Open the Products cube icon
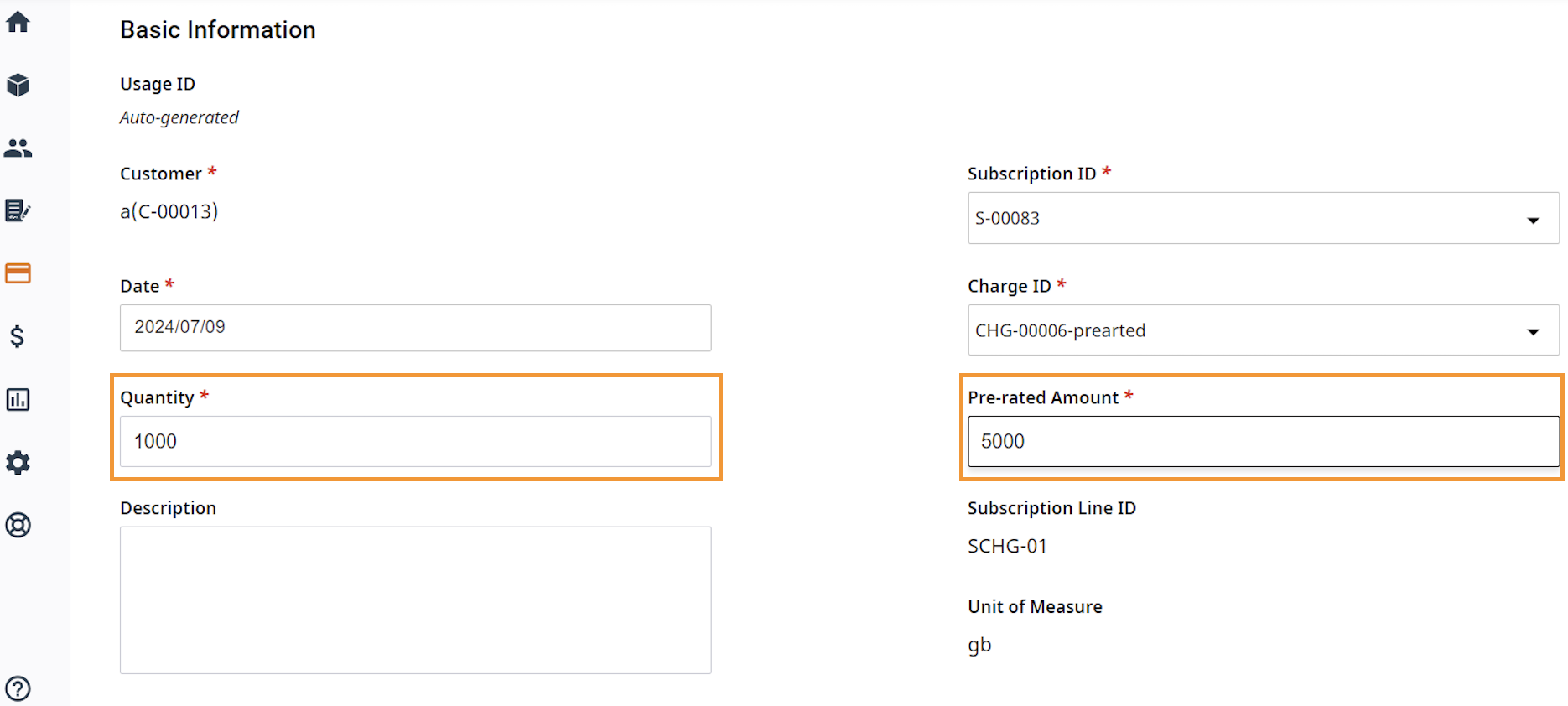The width and height of the screenshot is (1568, 706). (18, 85)
